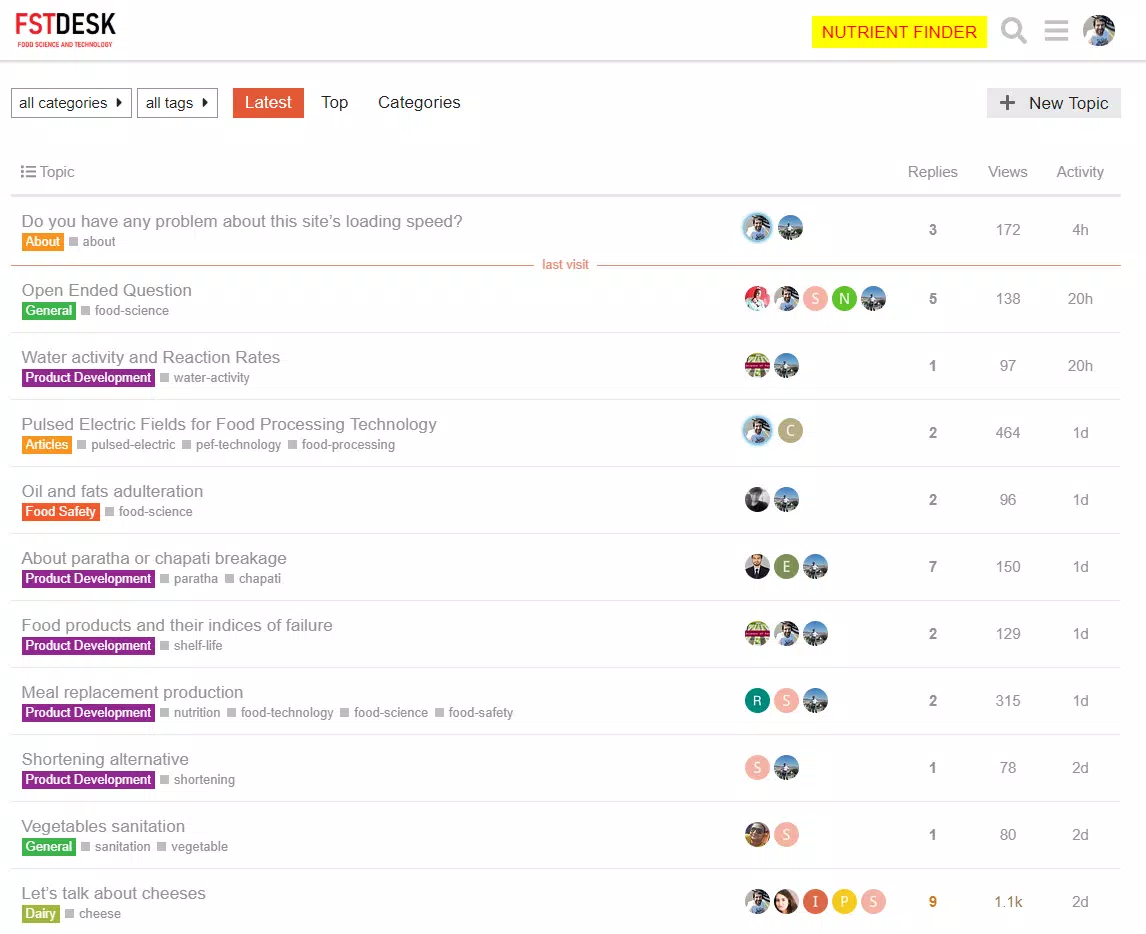Click the FSTDESK site logo
Screen dimensions: 1146x934
[66, 30]
